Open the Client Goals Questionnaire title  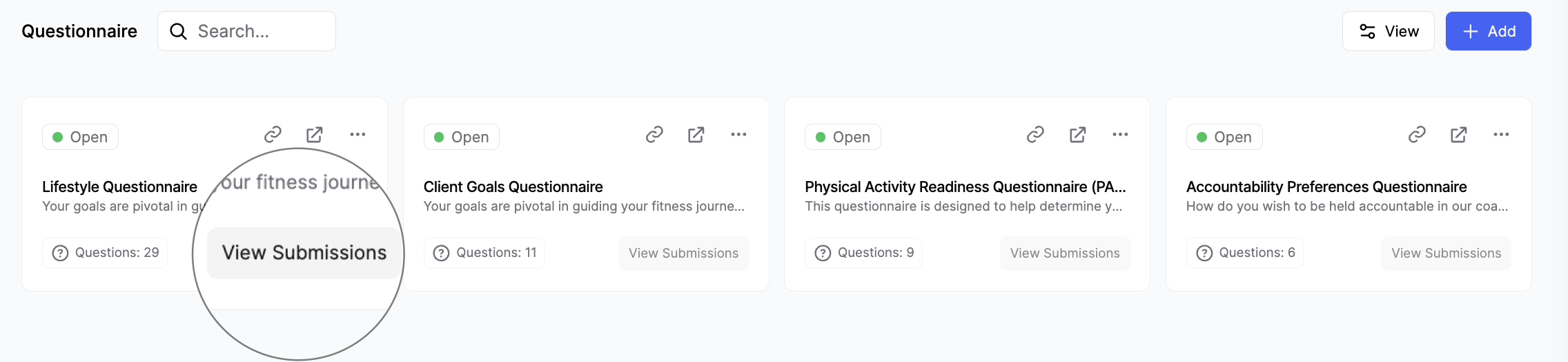tap(513, 187)
